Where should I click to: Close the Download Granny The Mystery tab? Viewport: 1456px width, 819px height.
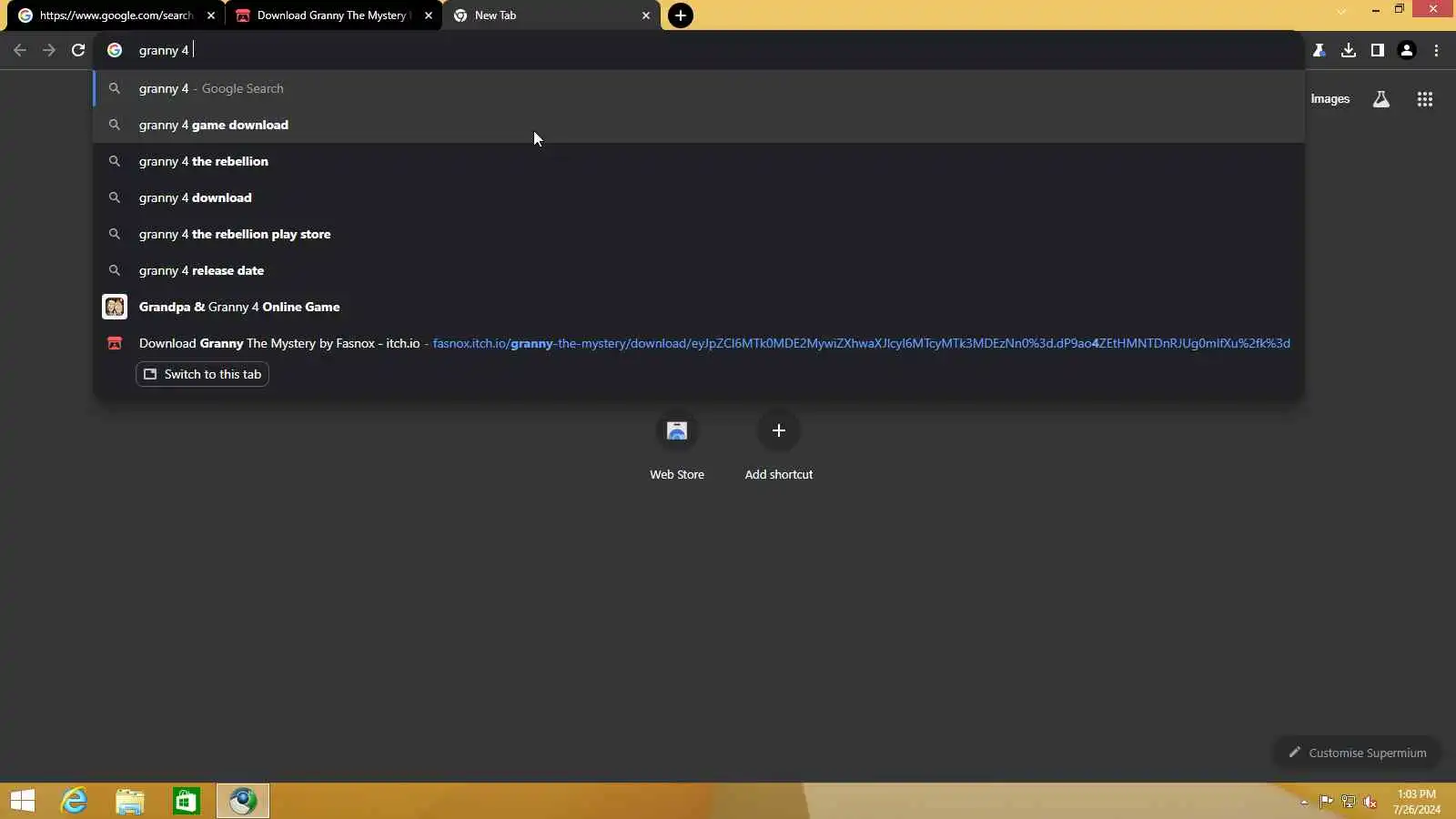click(429, 15)
